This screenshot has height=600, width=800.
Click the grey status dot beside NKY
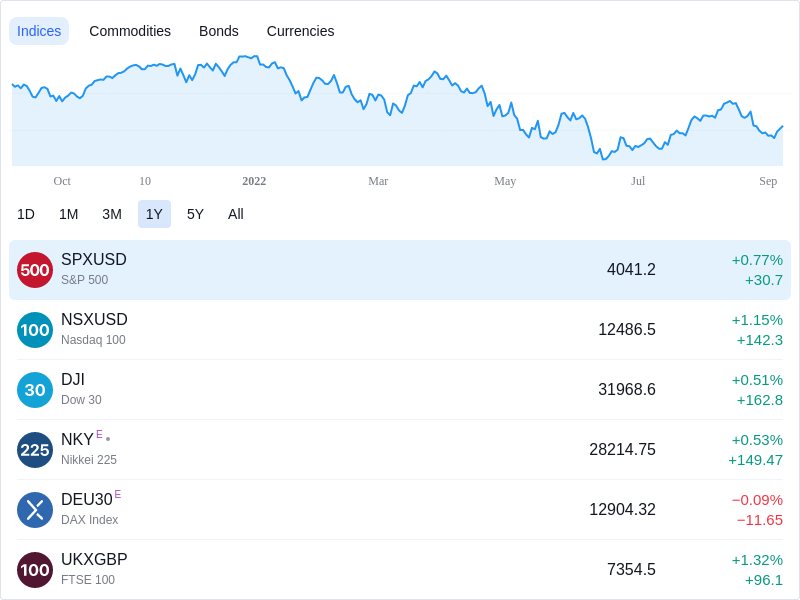pos(108,439)
